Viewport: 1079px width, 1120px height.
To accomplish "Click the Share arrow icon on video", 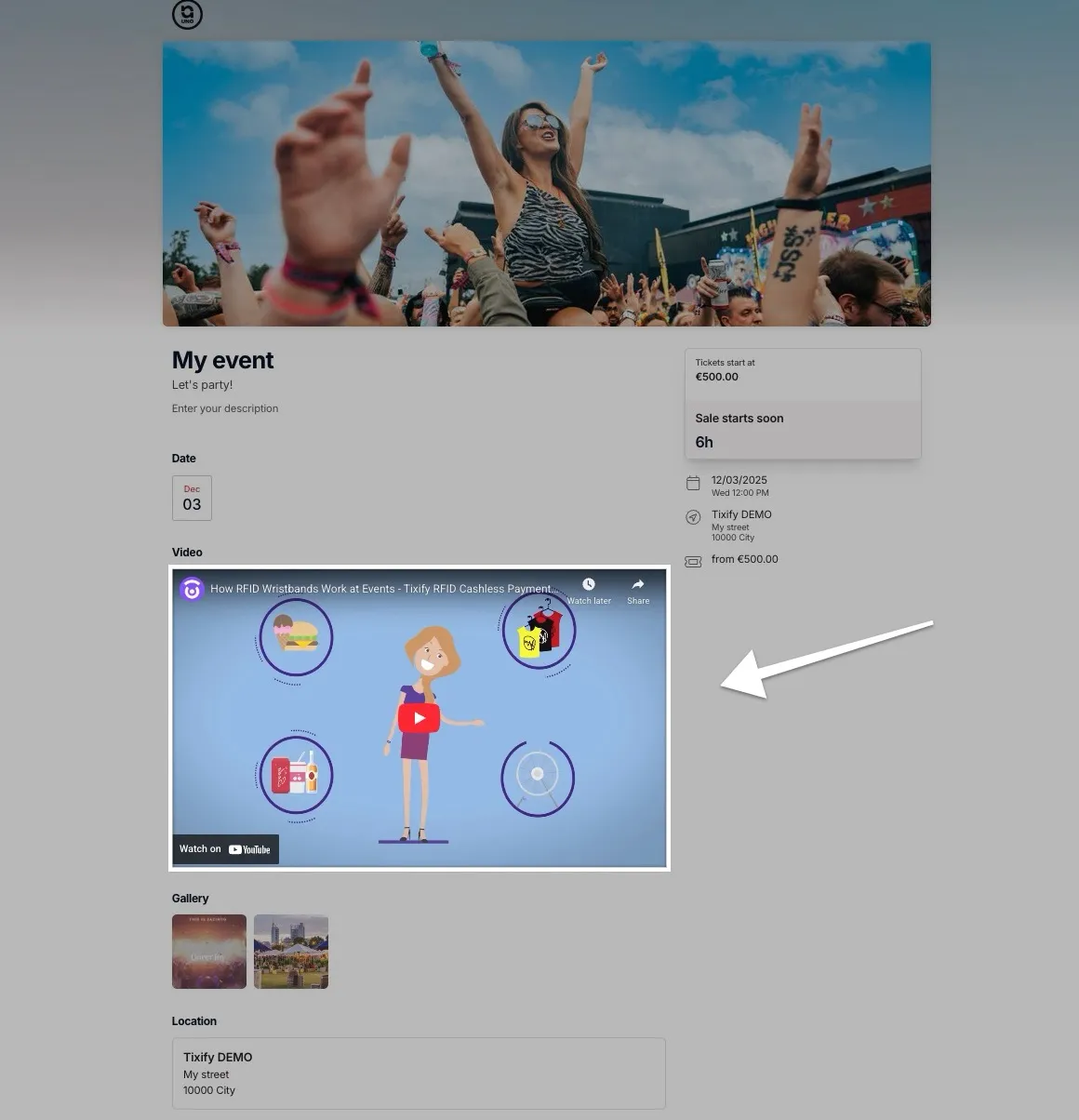I will tap(638, 584).
